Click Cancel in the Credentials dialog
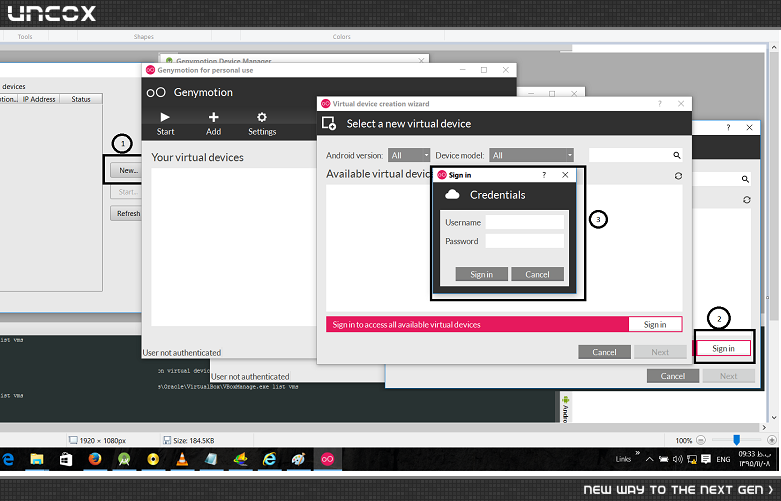781x501 pixels. pyautogui.click(x=537, y=274)
